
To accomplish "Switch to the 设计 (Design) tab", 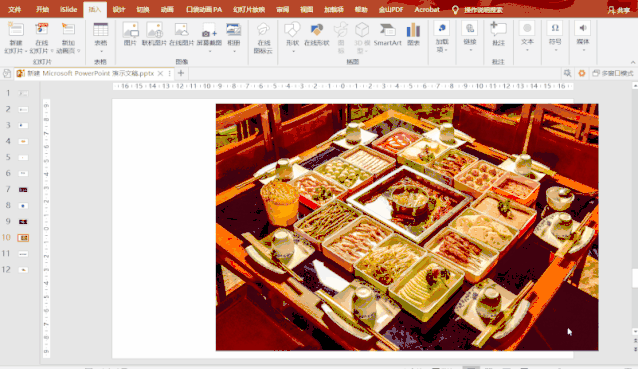I will click(119, 9).
